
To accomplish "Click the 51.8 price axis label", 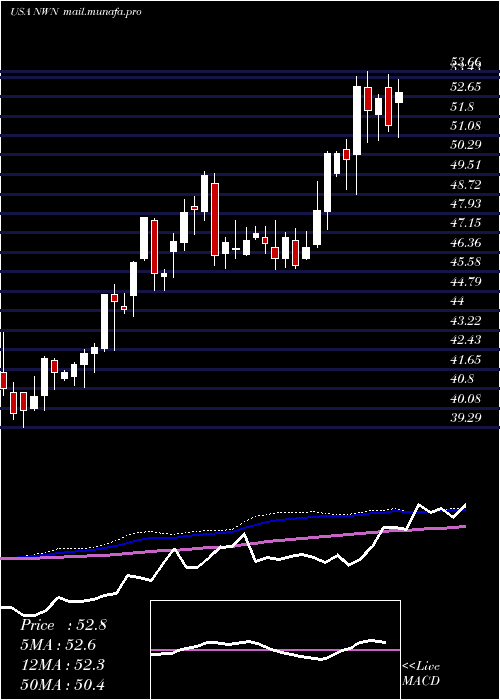I will pos(462,107).
